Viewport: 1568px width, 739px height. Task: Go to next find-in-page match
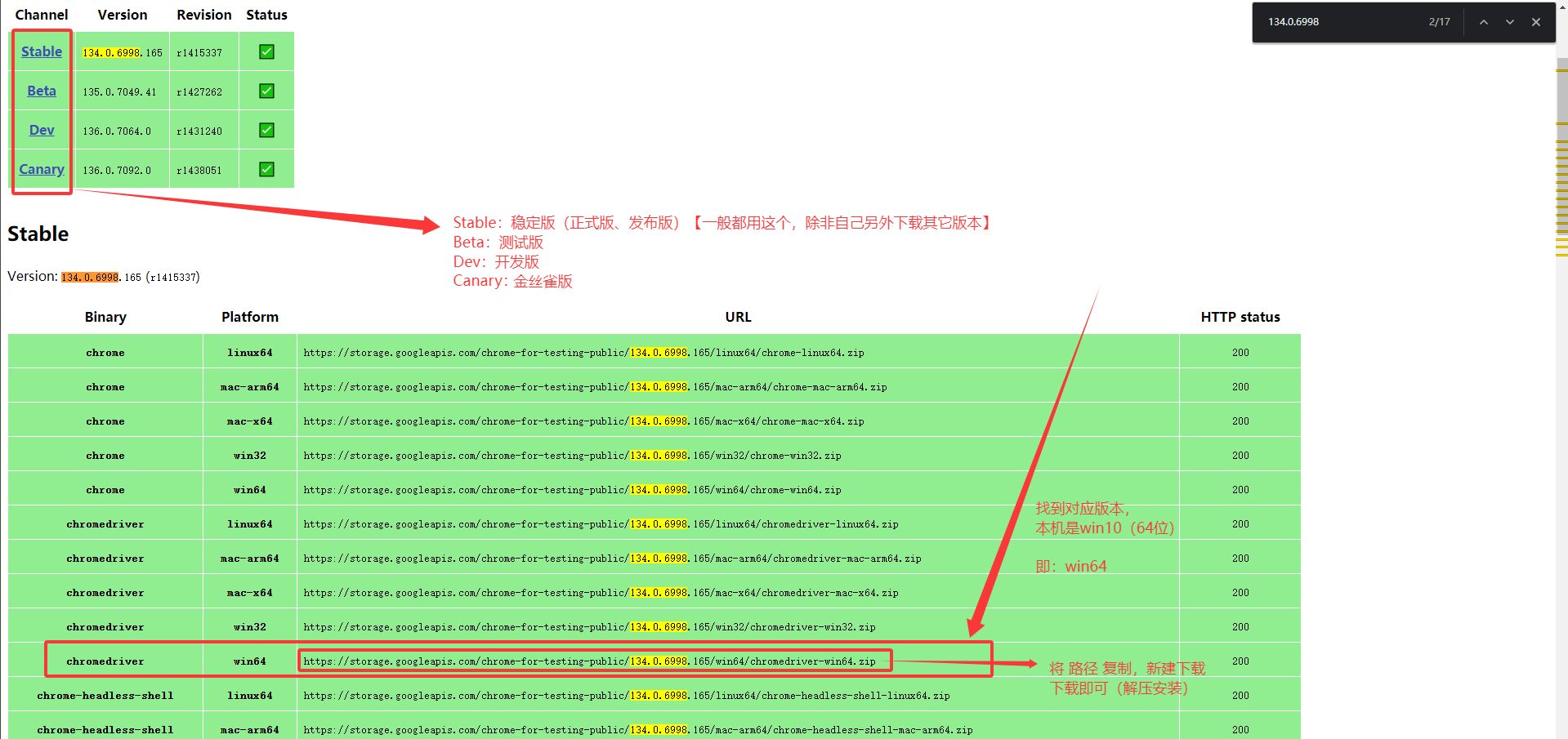(1510, 22)
